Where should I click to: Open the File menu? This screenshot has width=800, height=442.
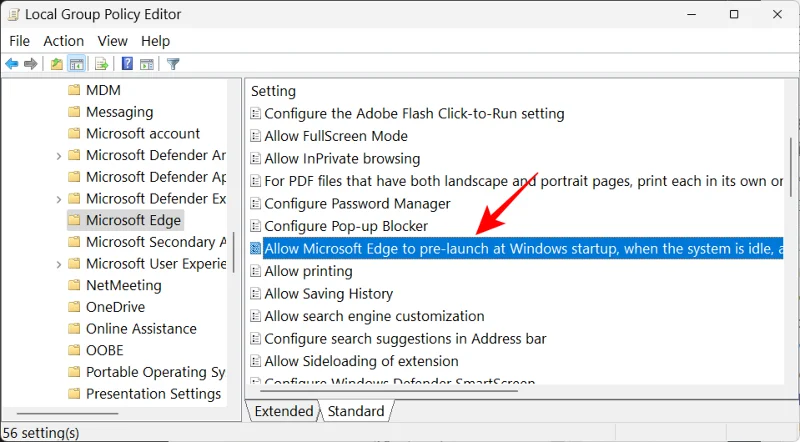coord(19,41)
